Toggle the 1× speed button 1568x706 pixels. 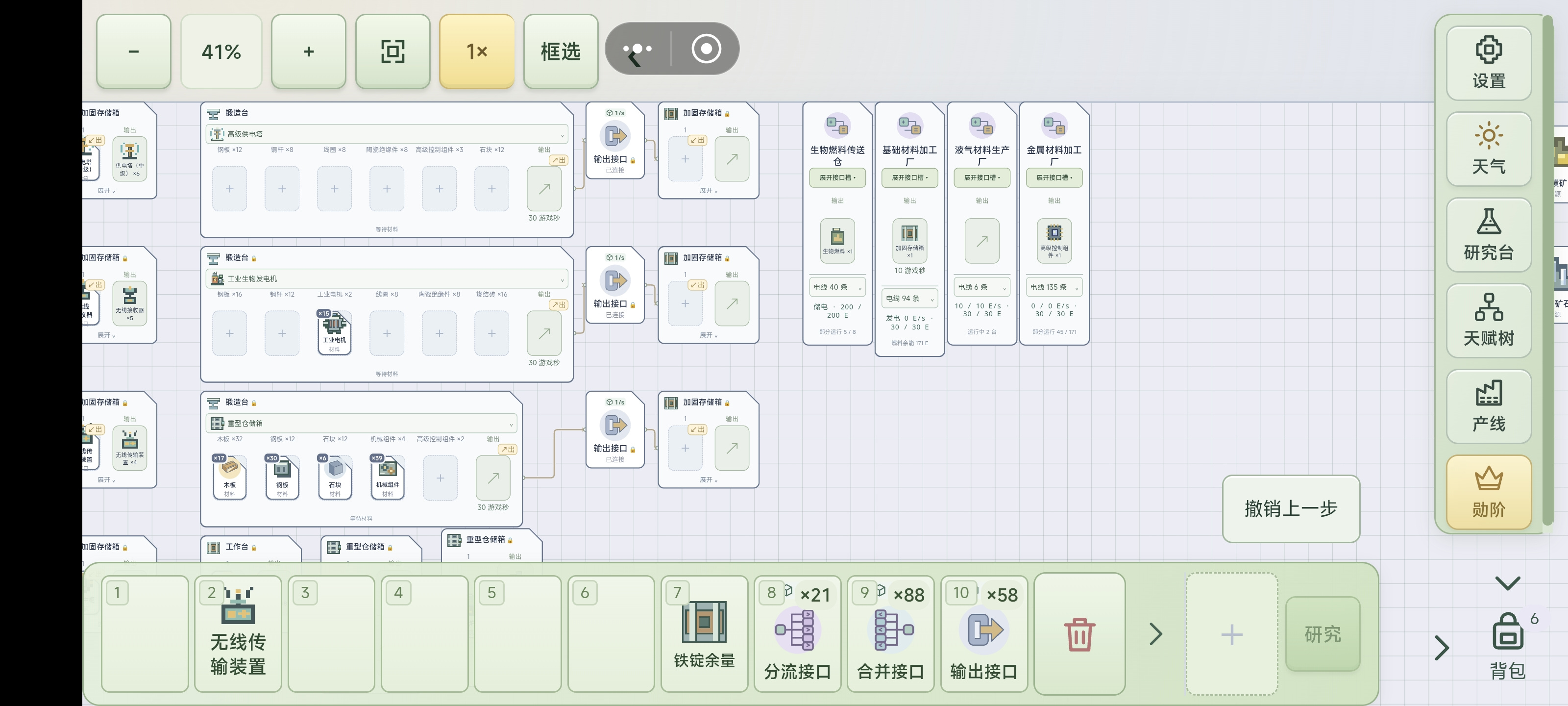click(x=477, y=52)
